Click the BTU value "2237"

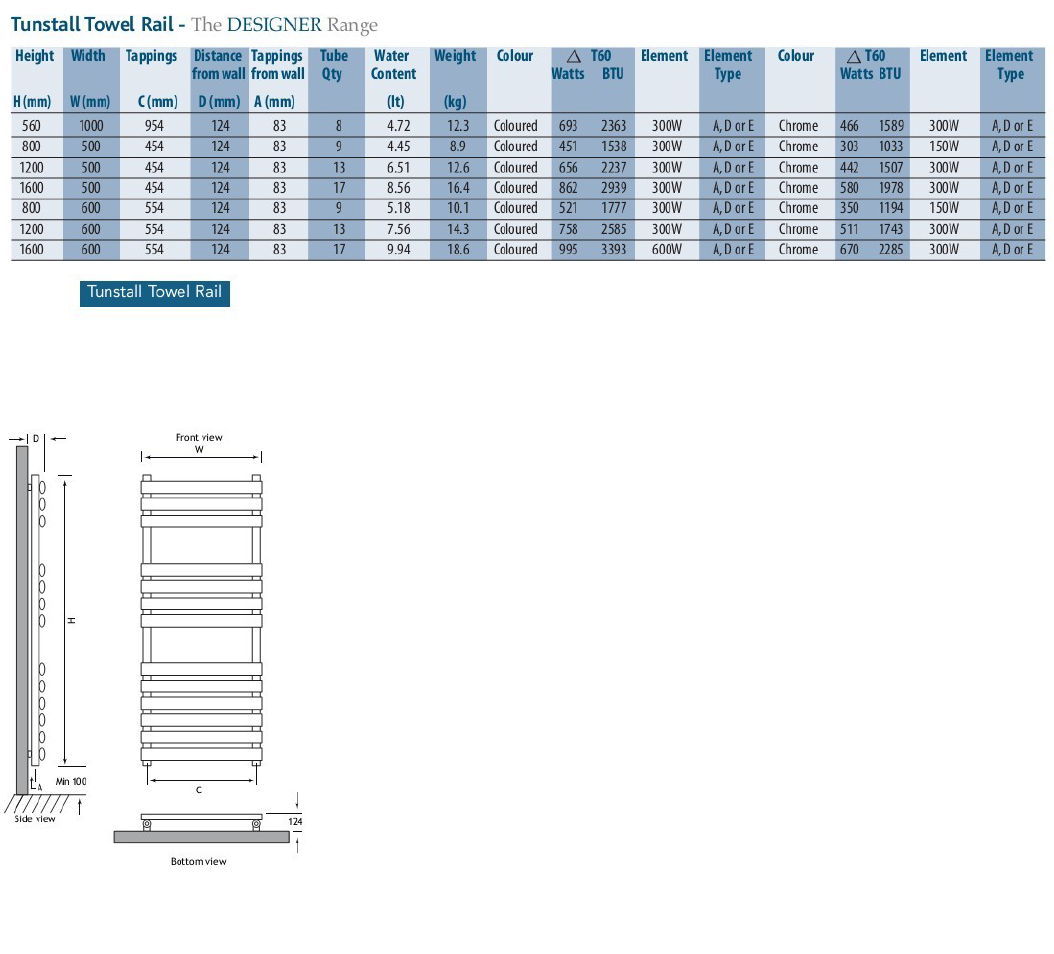(x=614, y=167)
